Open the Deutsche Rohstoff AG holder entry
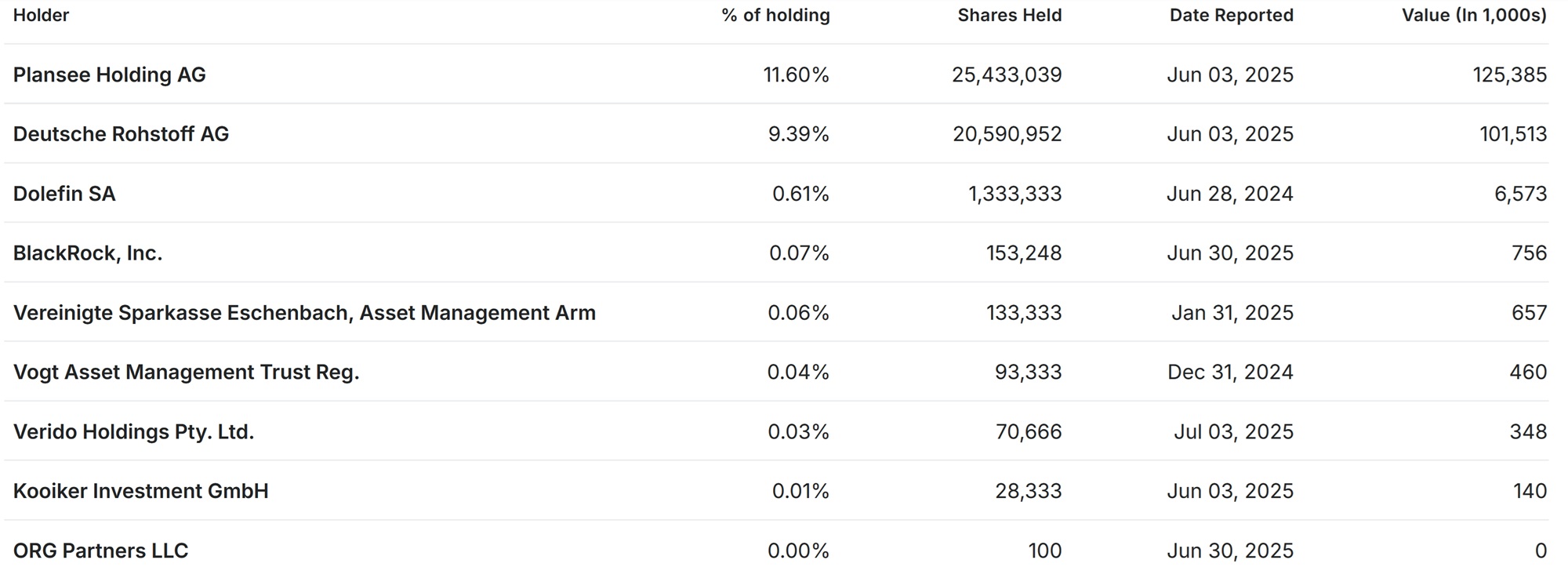This screenshot has height=578, width=1568. tap(121, 134)
